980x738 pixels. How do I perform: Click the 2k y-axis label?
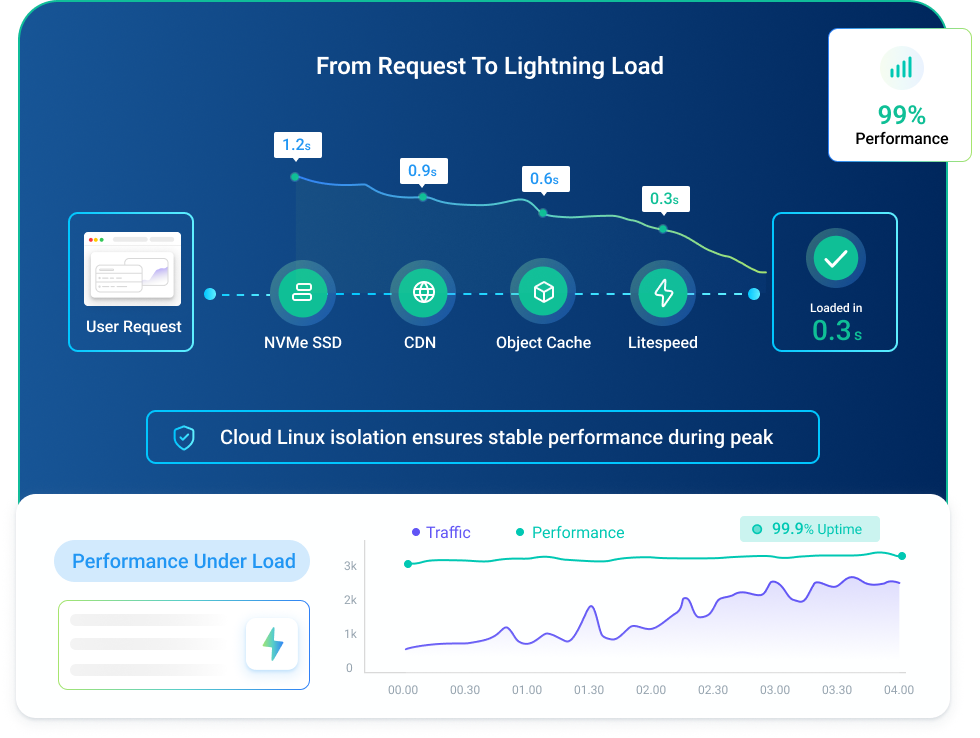[x=350, y=600]
